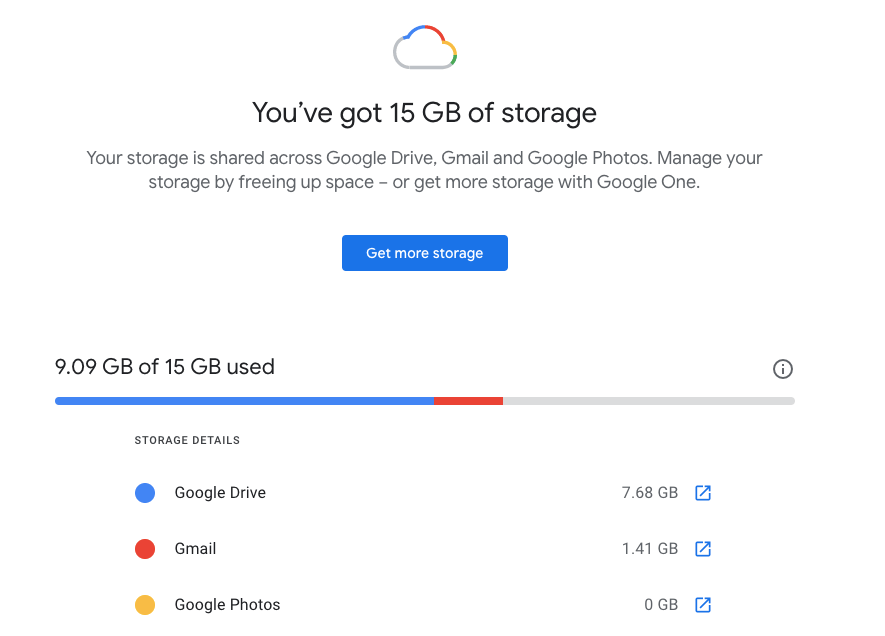Click the Google One cloud logo
Screen dimensions: 885x636
pos(425,47)
